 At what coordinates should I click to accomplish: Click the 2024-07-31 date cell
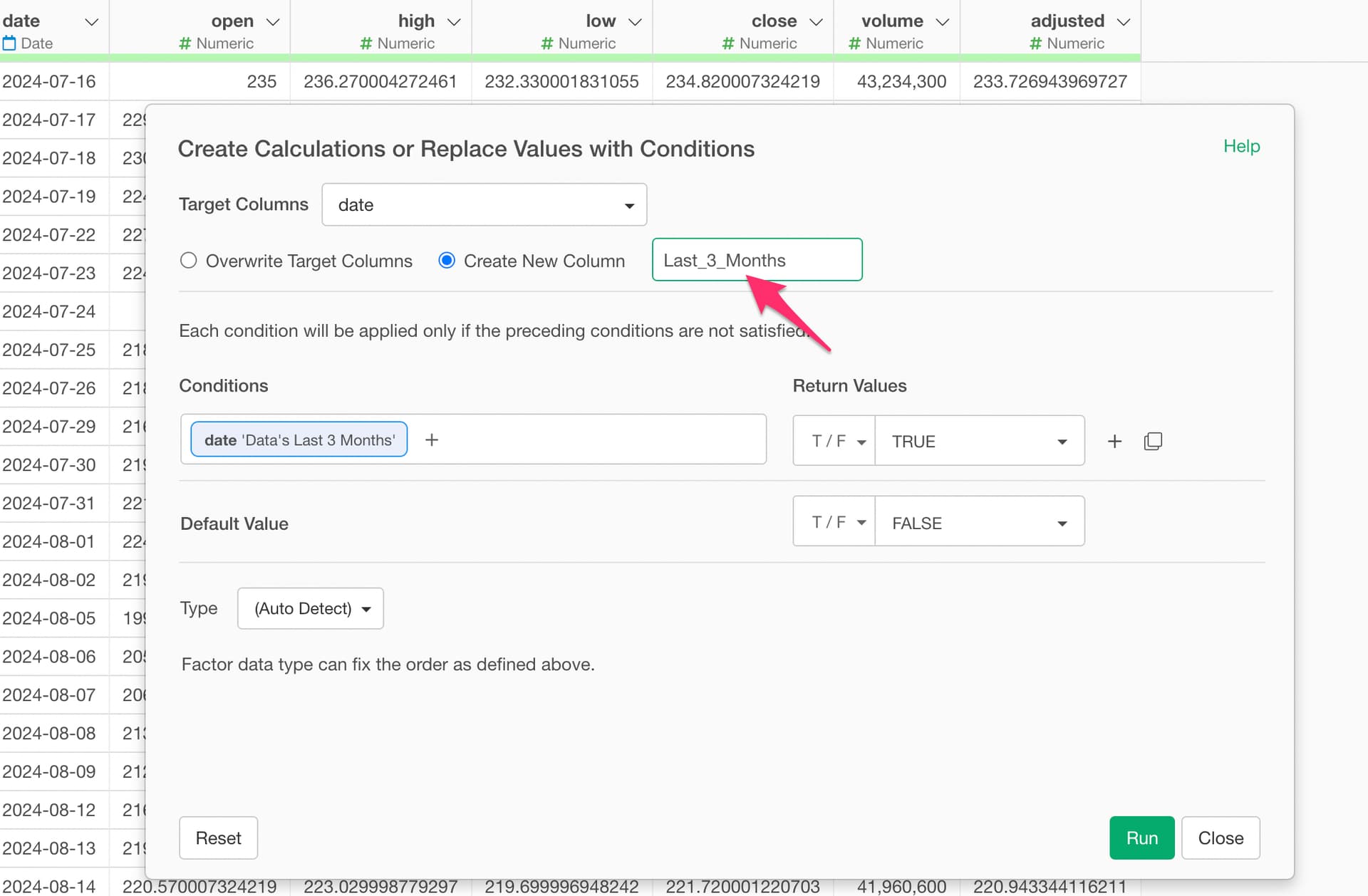55,503
